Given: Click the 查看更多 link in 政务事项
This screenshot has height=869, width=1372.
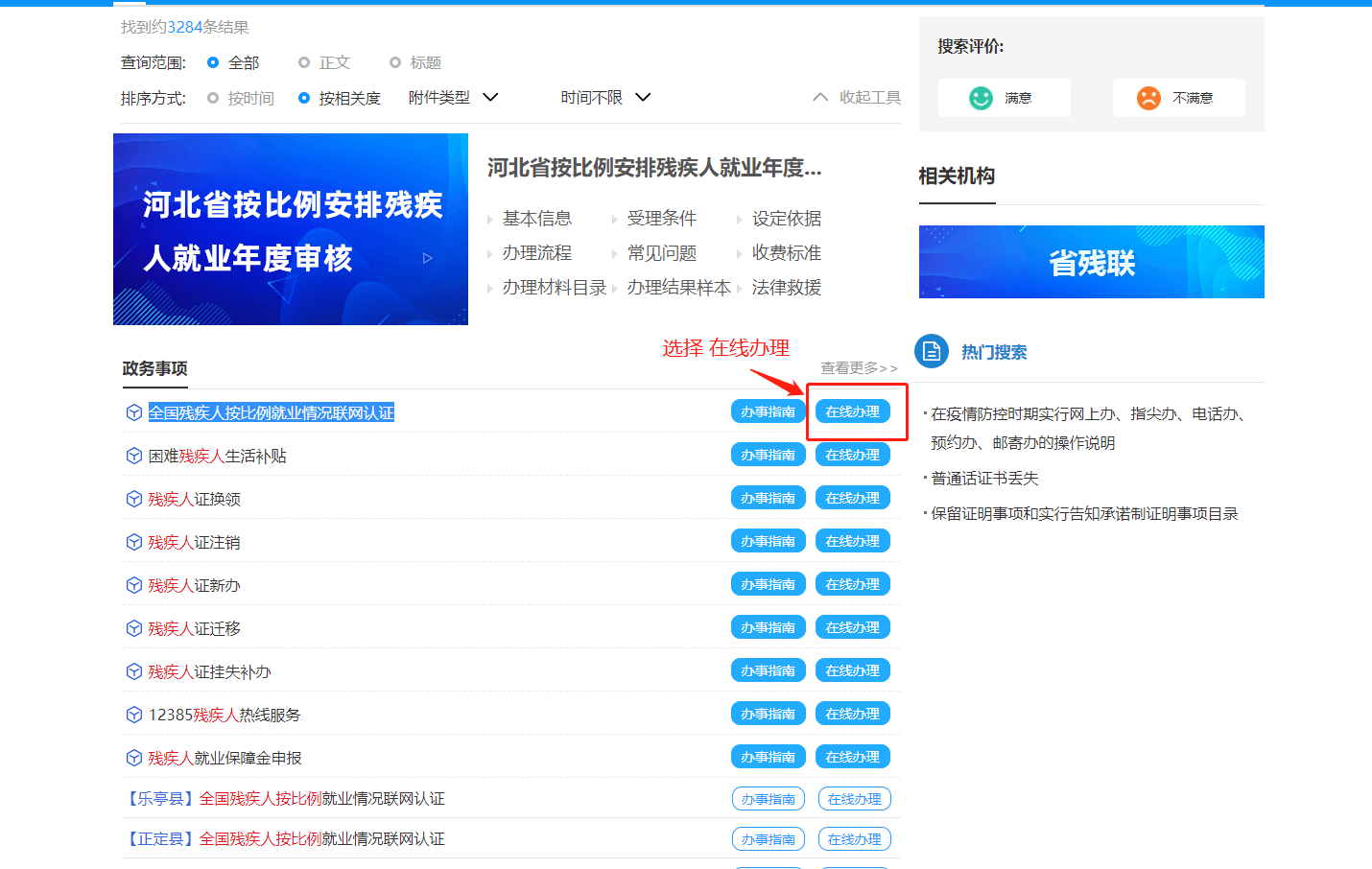Looking at the screenshot, I should coord(859,368).
